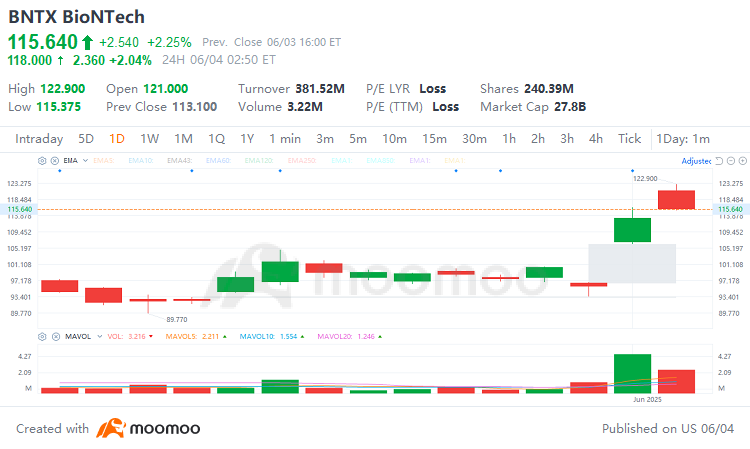Select the 1Q chart tab
This screenshot has width=750, height=449.
click(x=216, y=139)
